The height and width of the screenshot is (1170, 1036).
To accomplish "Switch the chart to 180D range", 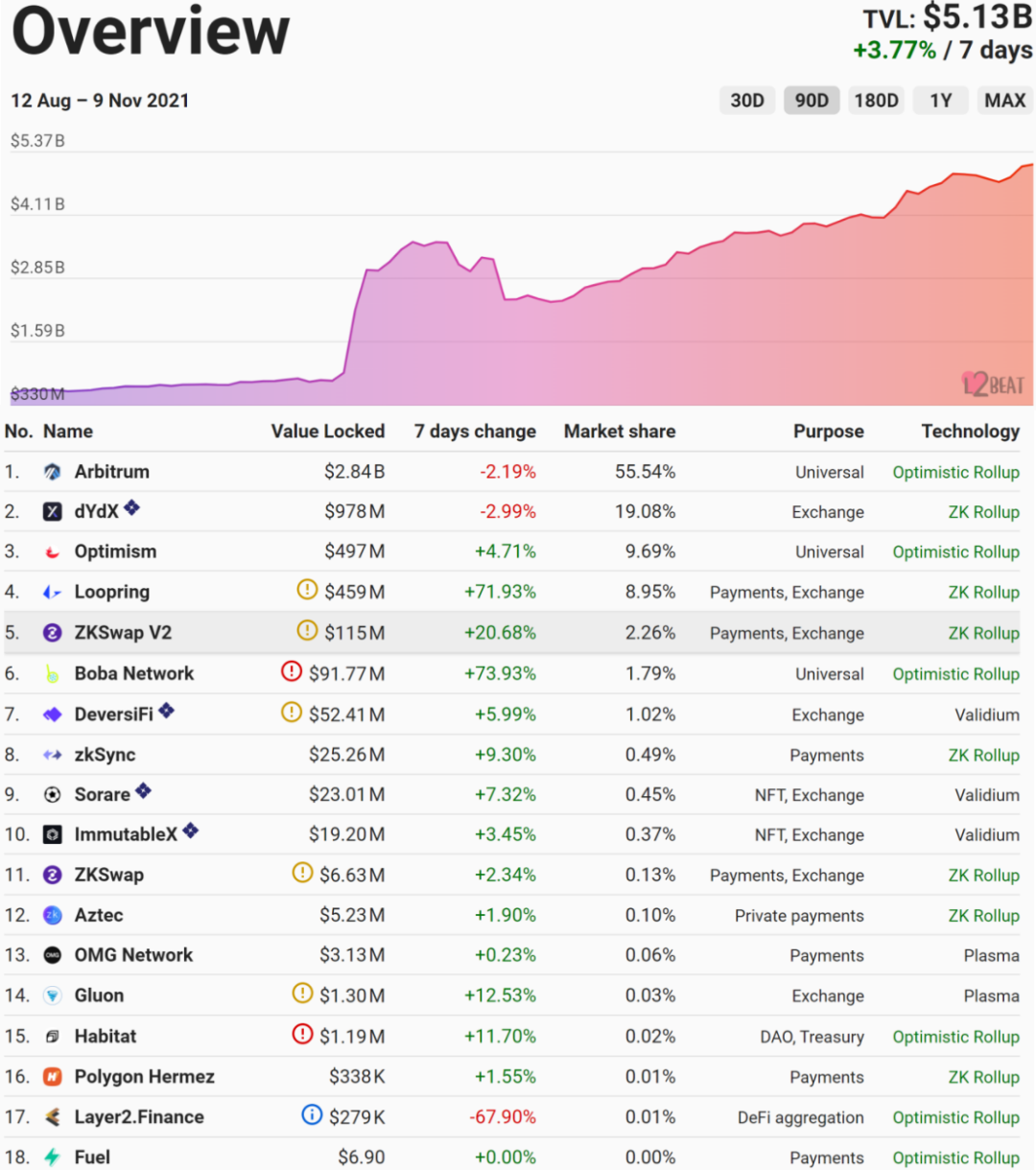I will (877, 101).
